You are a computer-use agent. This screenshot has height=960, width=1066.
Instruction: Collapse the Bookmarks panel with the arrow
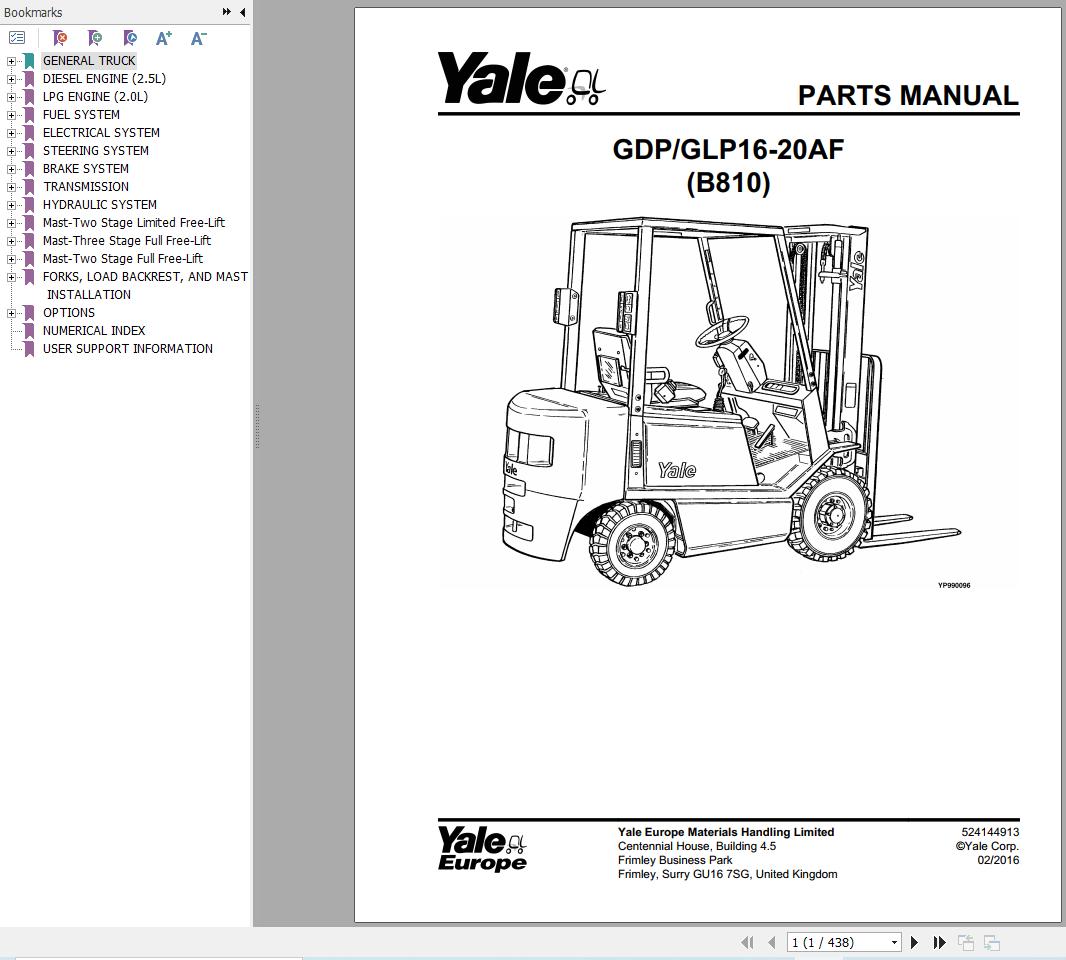click(x=241, y=12)
